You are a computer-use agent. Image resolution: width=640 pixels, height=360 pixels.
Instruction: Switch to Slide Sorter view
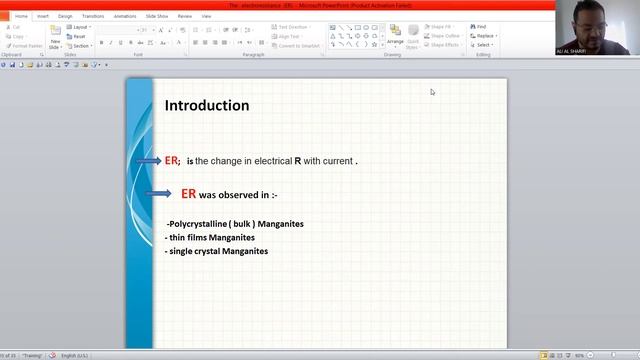[552, 356]
